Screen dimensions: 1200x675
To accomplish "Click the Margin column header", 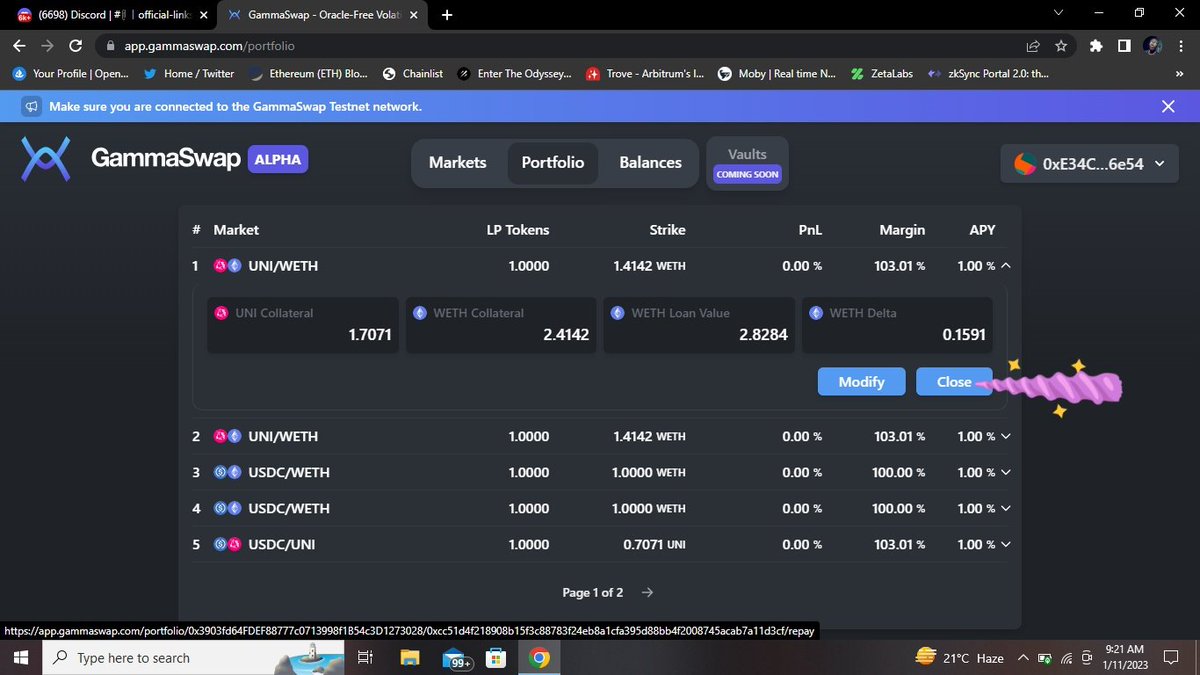I will click(902, 230).
